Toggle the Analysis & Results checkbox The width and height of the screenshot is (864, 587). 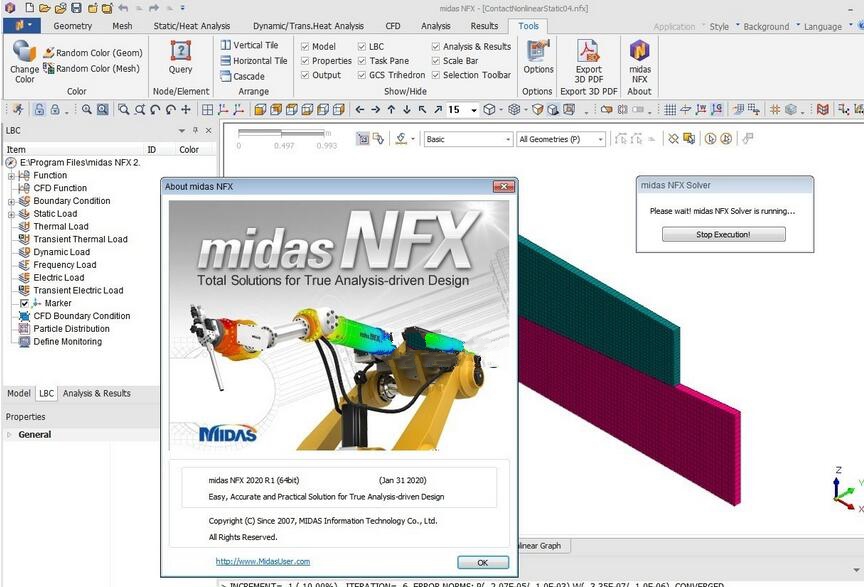point(436,46)
